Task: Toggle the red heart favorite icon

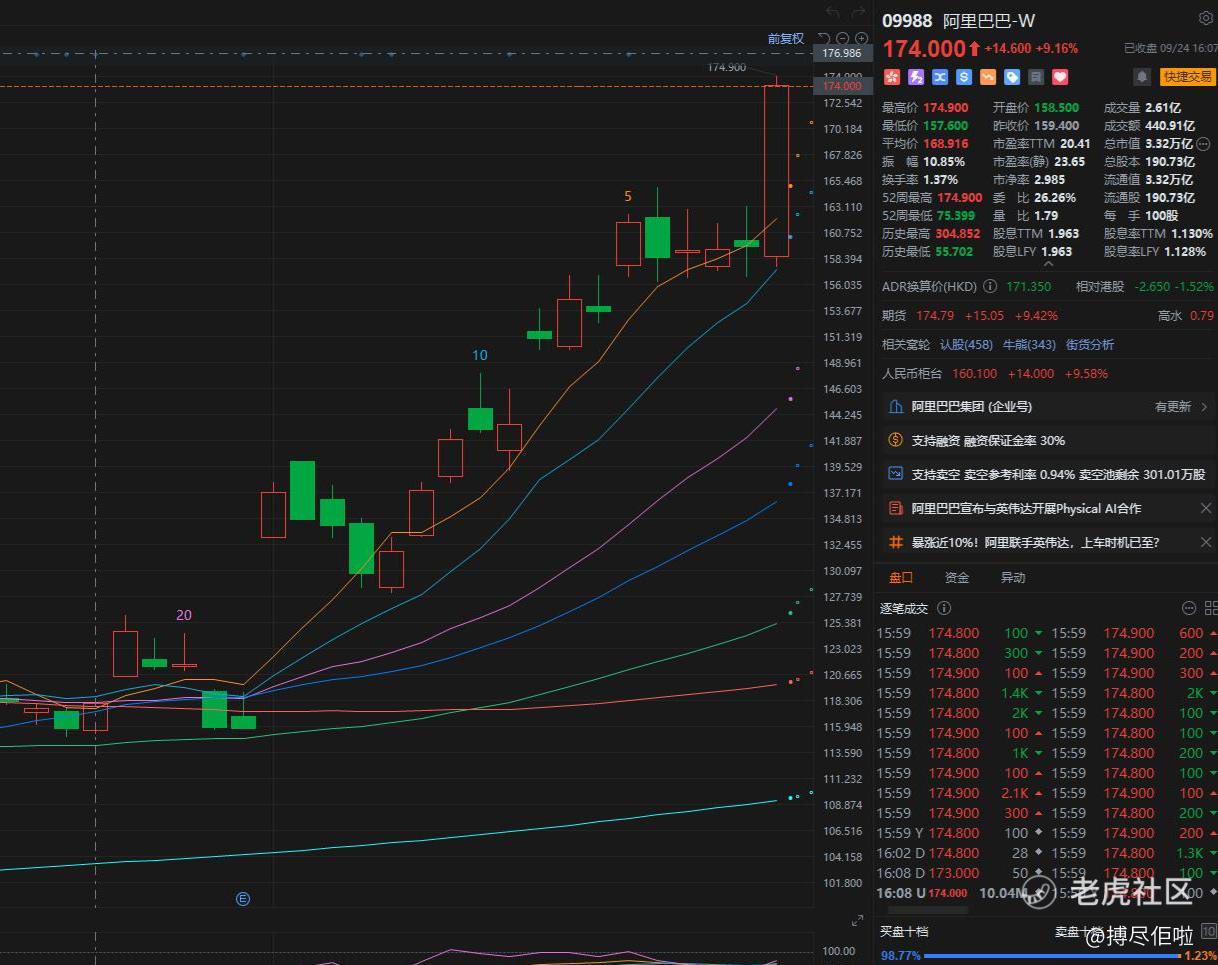Action: click(x=1060, y=77)
